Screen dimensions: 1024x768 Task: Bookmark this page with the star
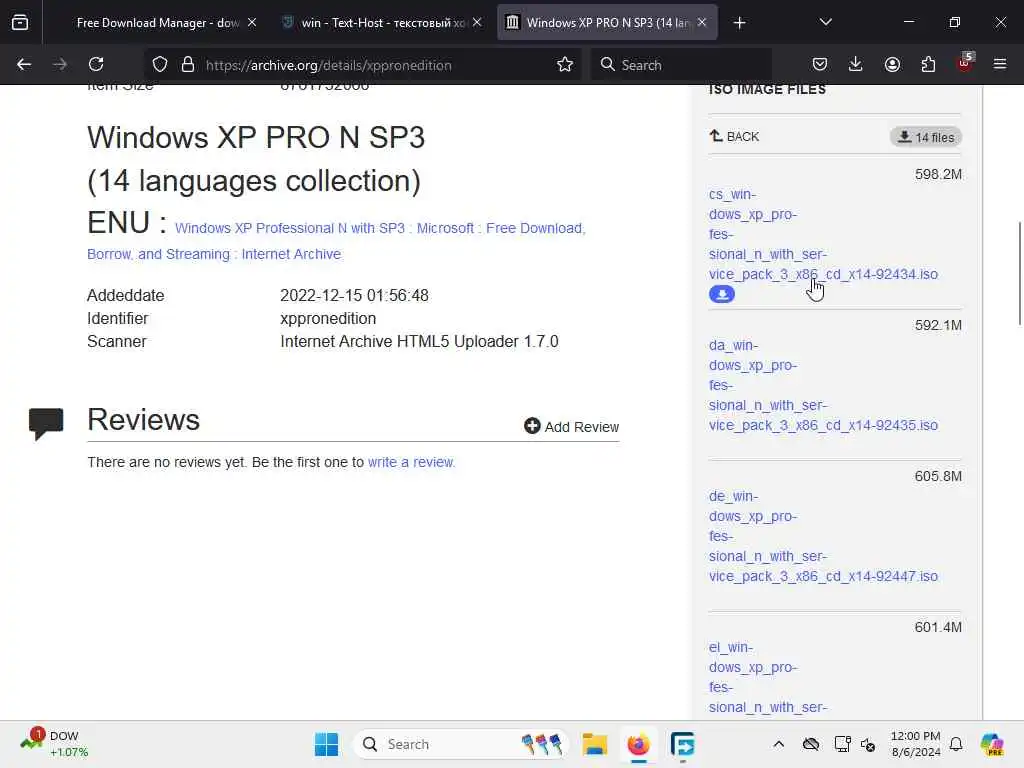tap(565, 65)
